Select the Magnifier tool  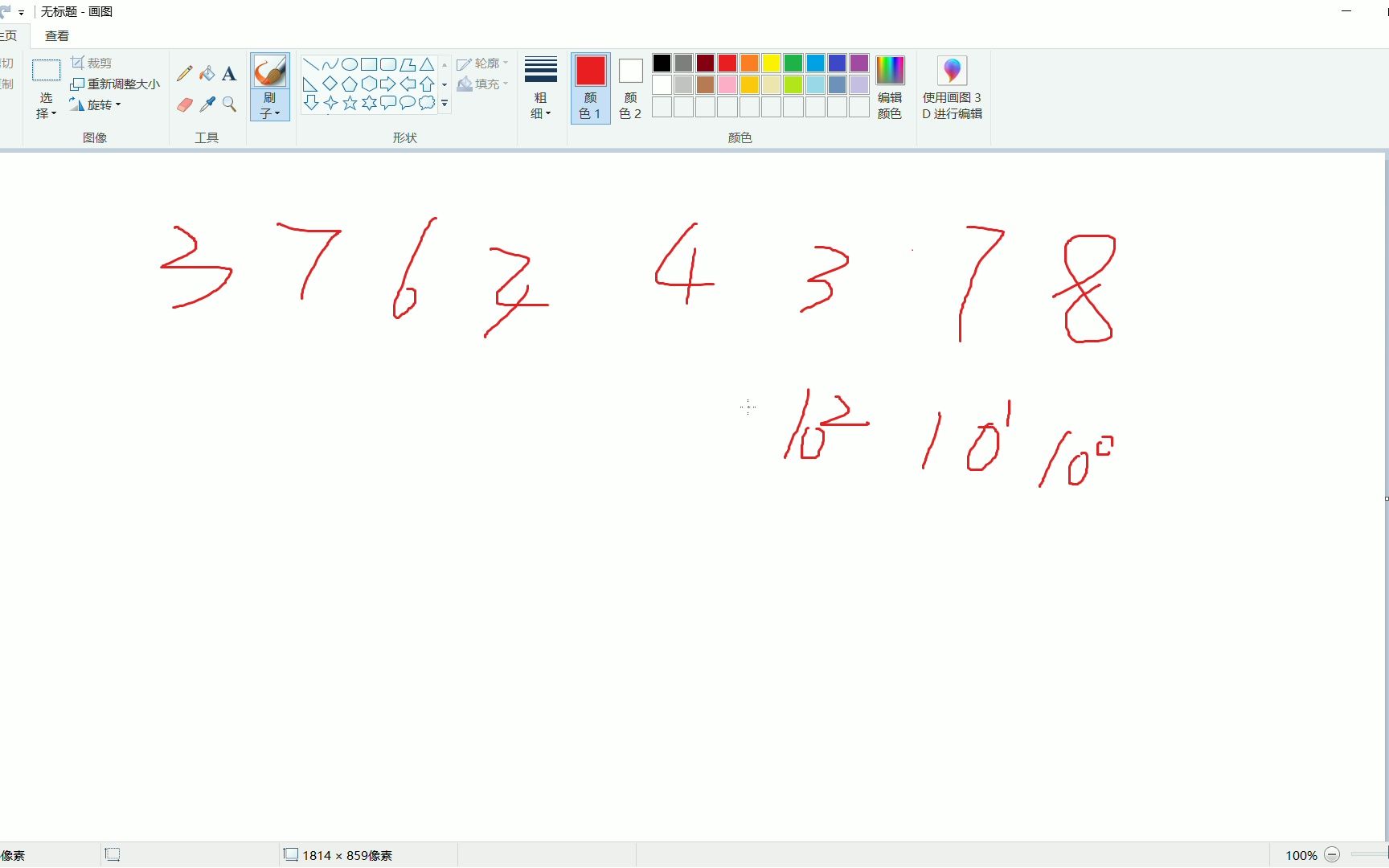tap(229, 104)
